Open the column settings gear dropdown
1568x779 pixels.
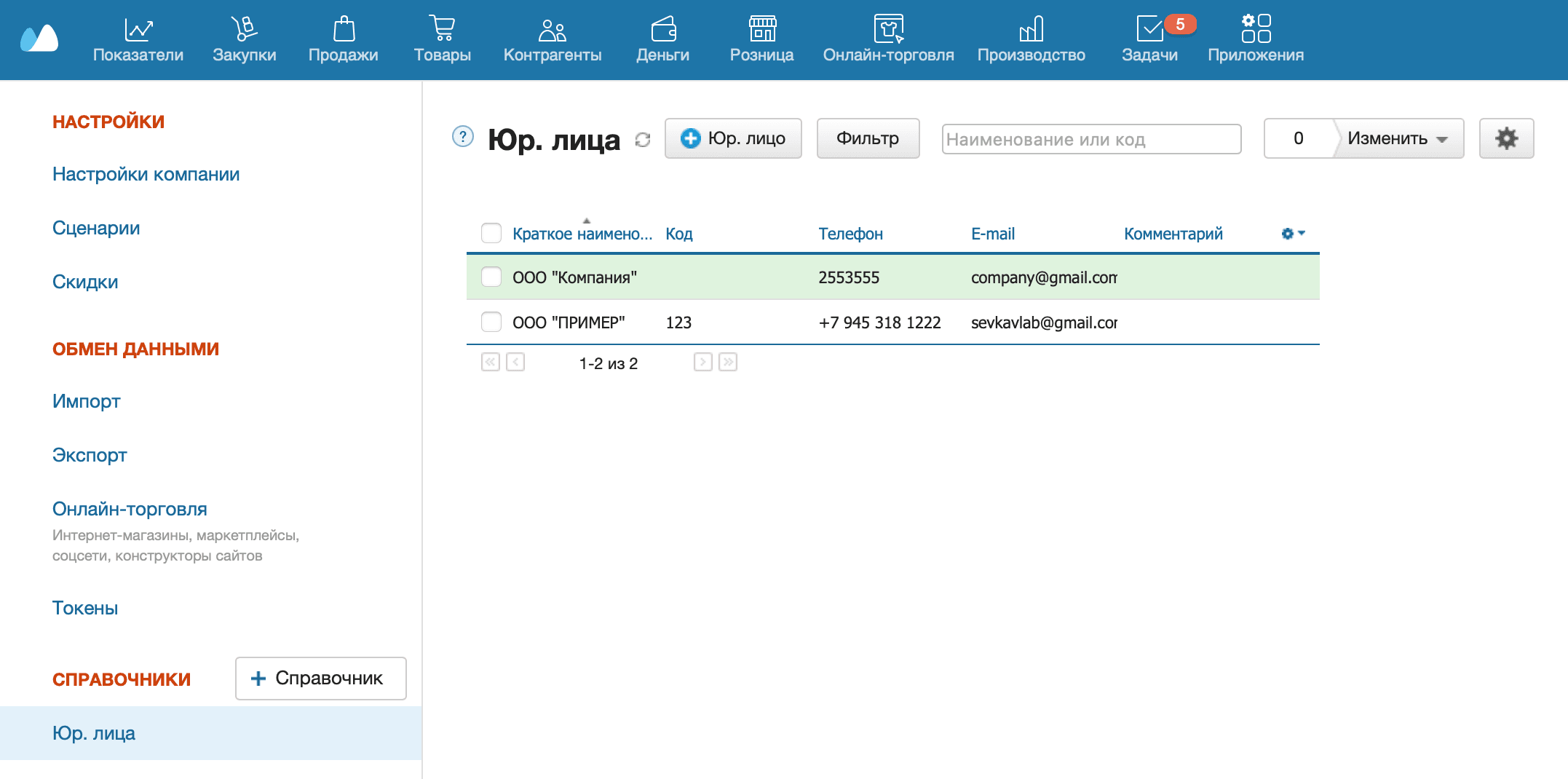tap(1293, 234)
